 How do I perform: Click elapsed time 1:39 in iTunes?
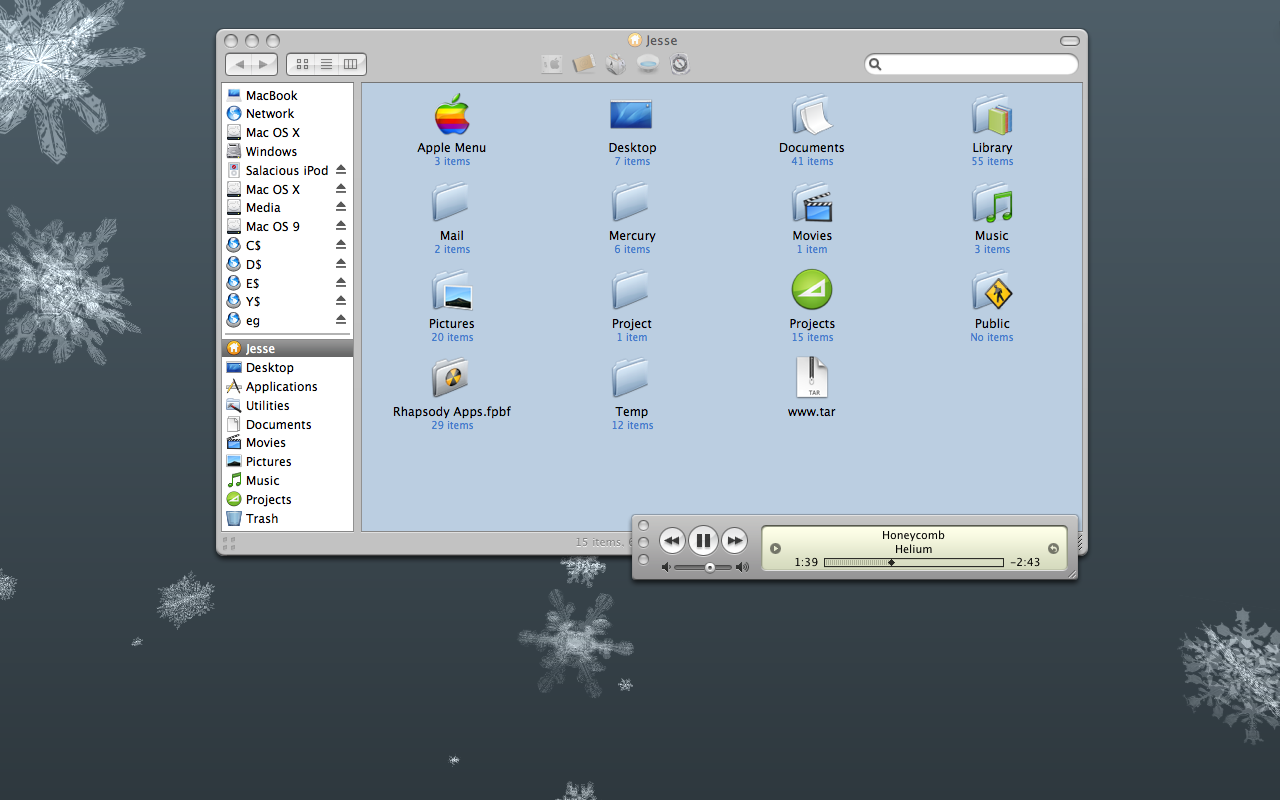click(x=806, y=562)
